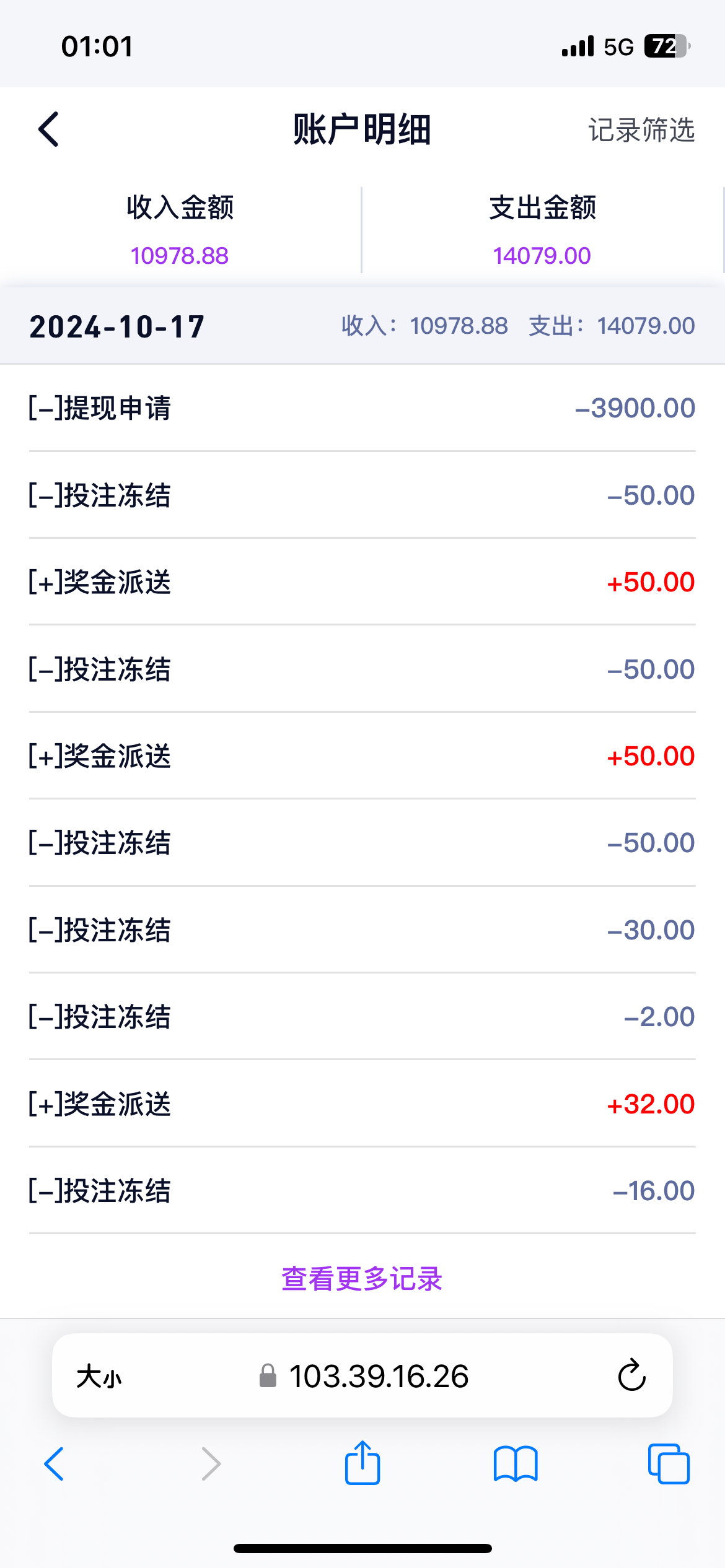Open Safari share sheet icon
The width and height of the screenshot is (725, 1568).
point(362,1464)
